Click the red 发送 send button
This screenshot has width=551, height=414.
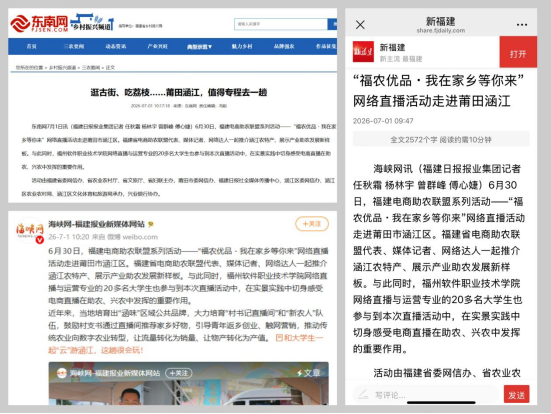pyautogui.click(x=516, y=395)
